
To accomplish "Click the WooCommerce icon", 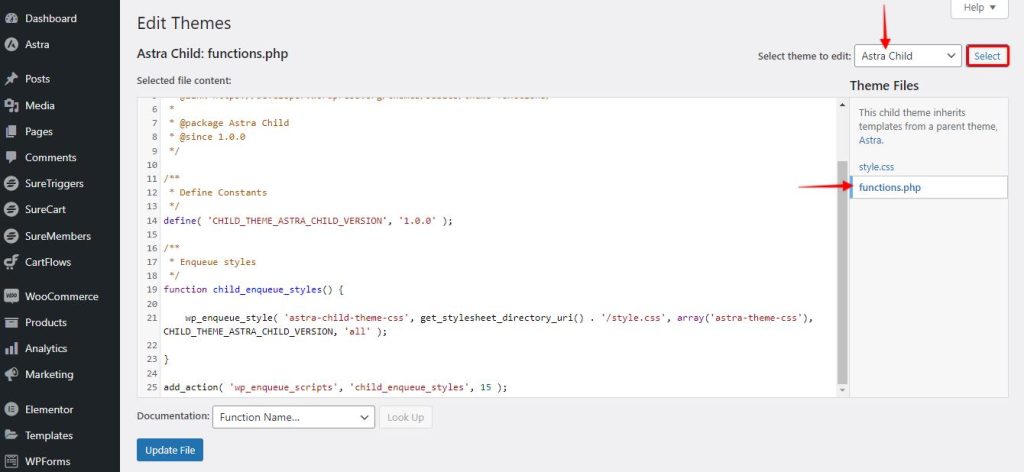I will (x=11, y=296).
